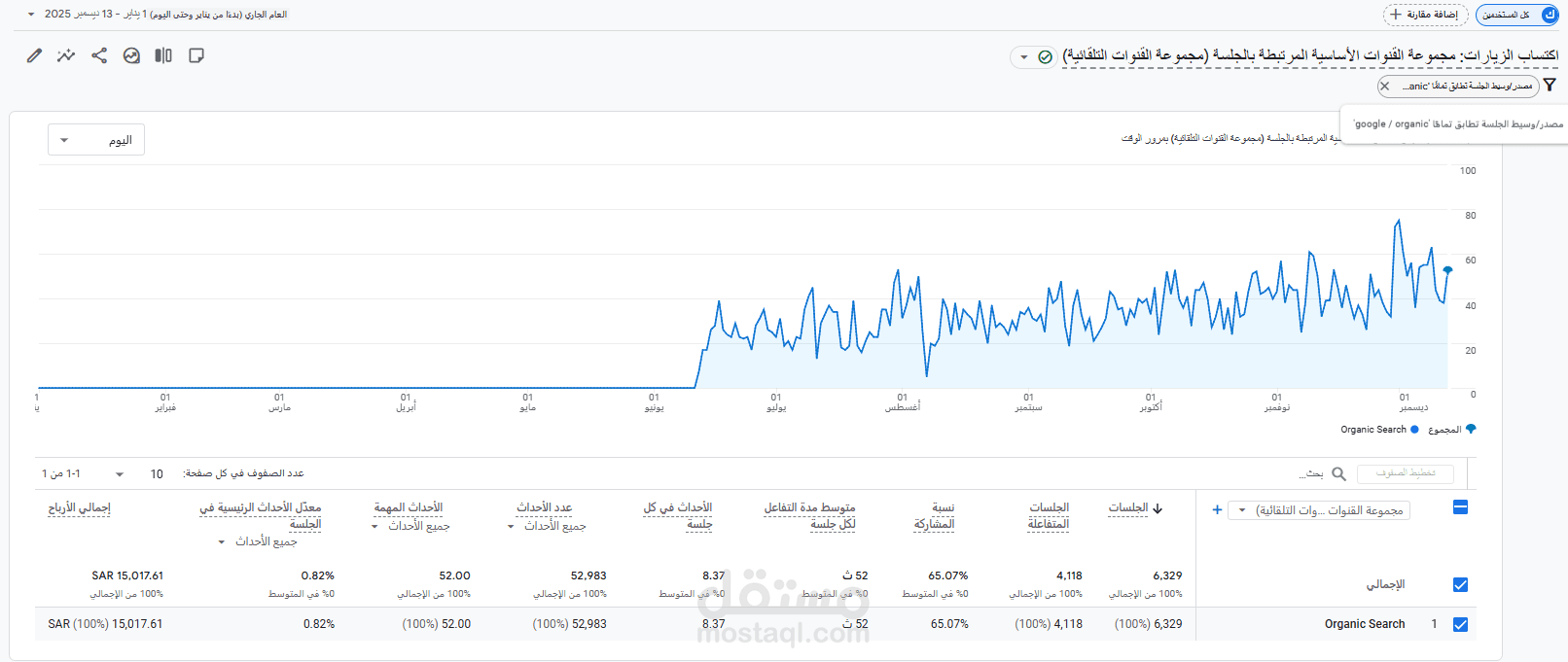Open the rows per page dropdown
This screenshot has width=1568, height=662.
pos(136,473)
